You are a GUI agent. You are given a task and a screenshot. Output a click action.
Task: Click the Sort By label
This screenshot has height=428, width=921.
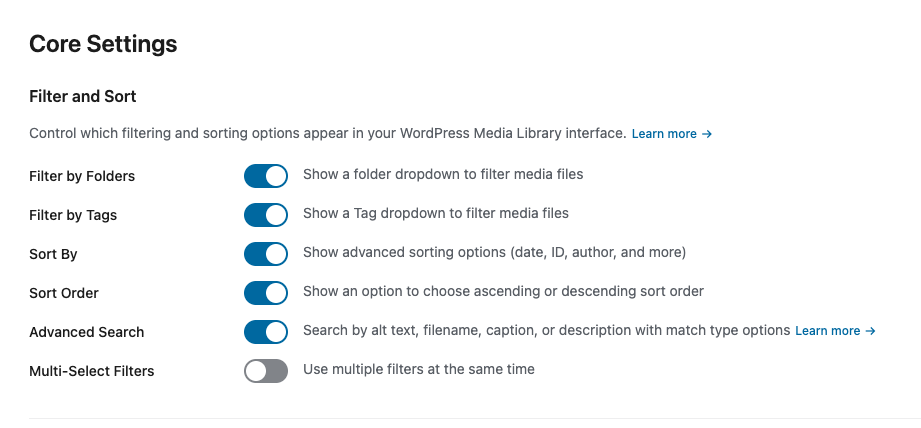pyautogui.click(x=53, y=254)
